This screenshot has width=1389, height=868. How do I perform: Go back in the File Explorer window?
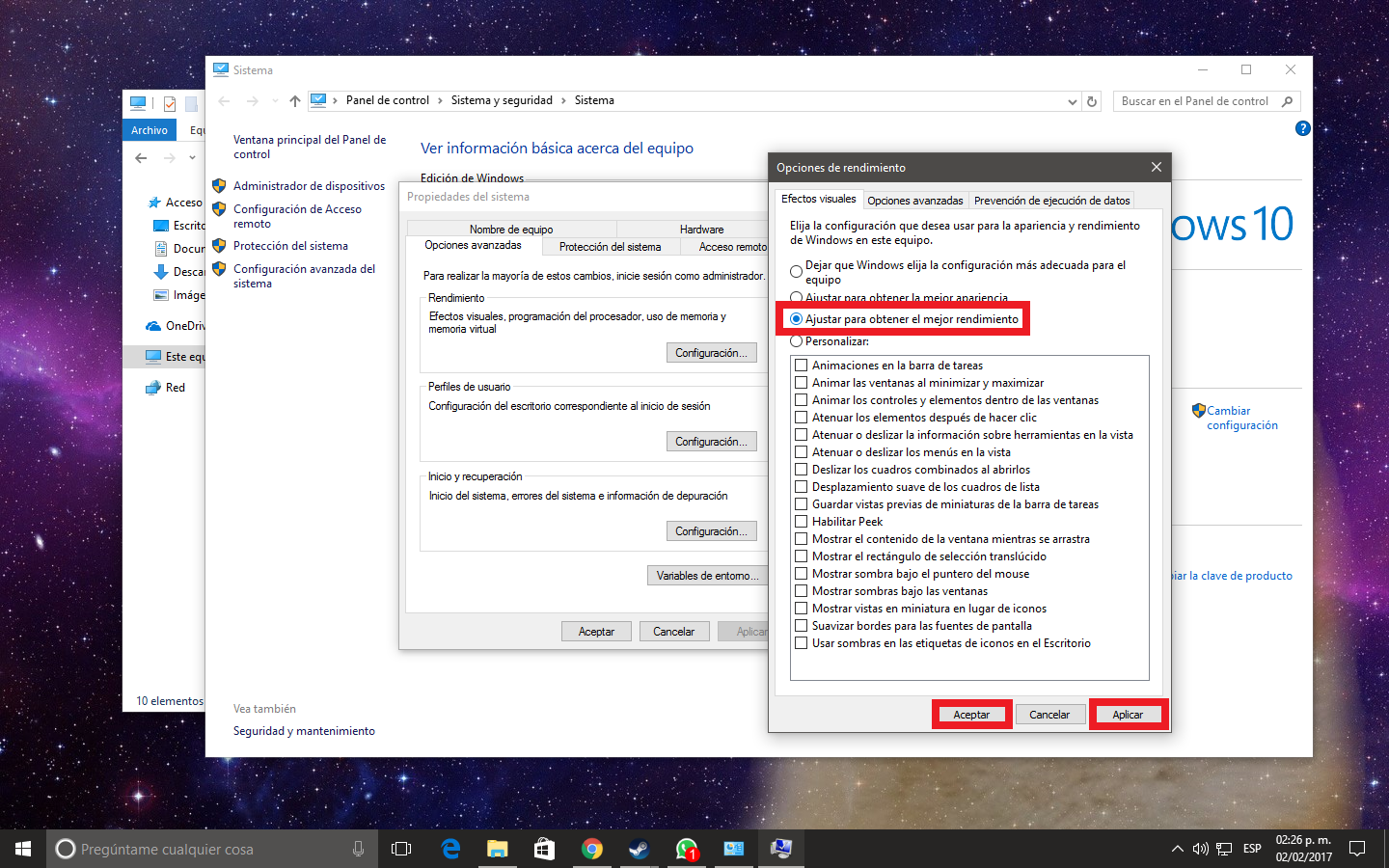(x=142, y=158)
